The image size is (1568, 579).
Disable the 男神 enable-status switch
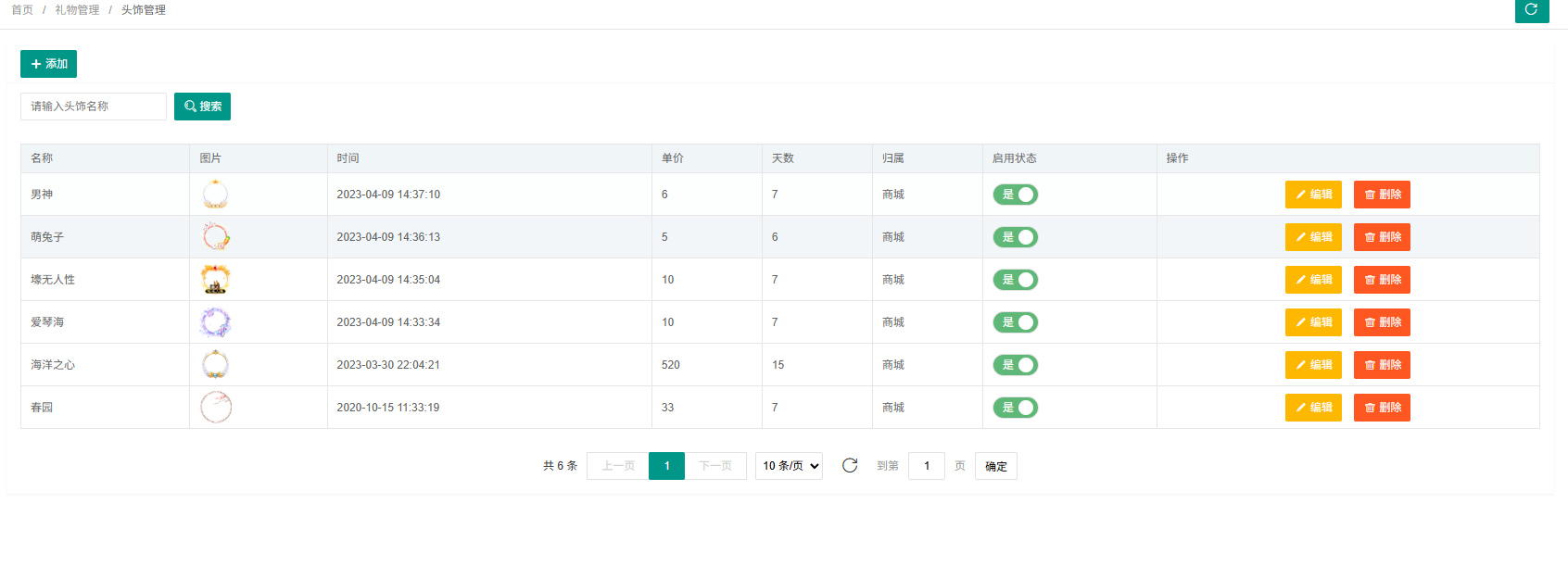(x=1015, y=195)
